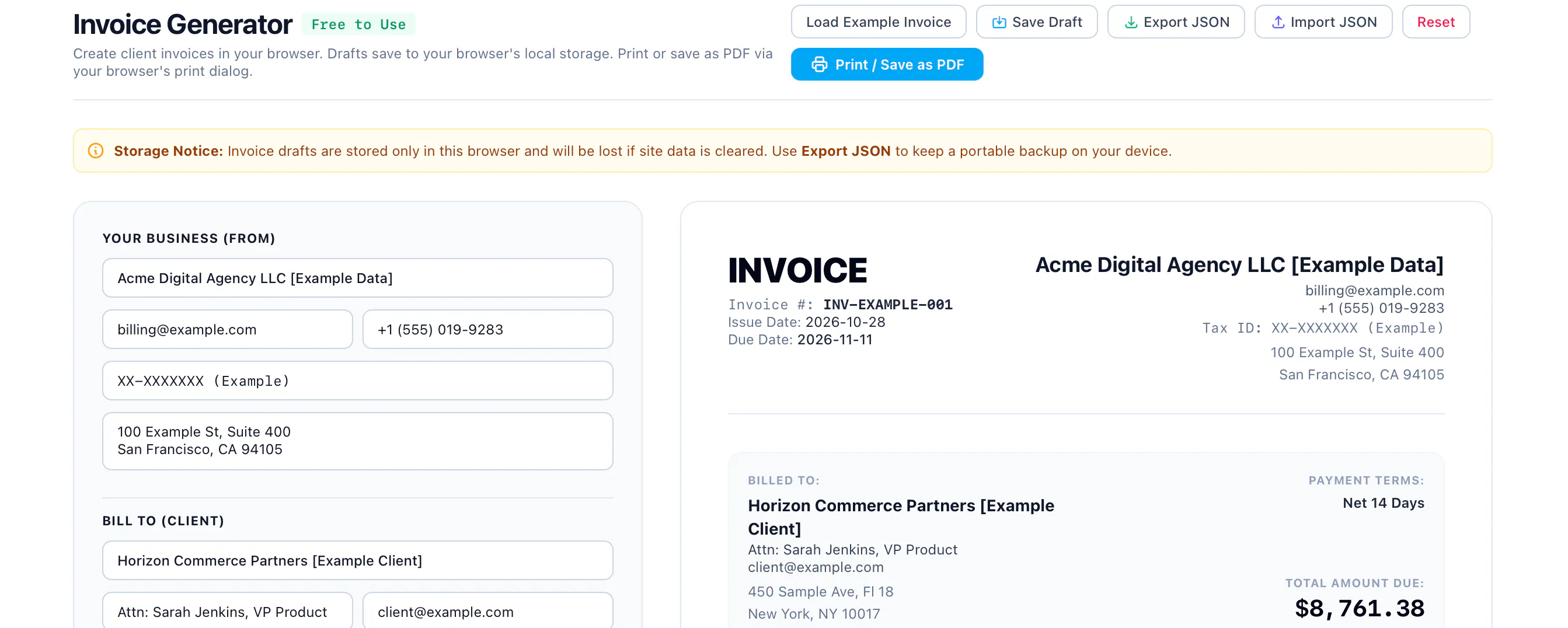The image size is (1568, 628).
Task: Click the business phone number field
Action: point(487,329)
